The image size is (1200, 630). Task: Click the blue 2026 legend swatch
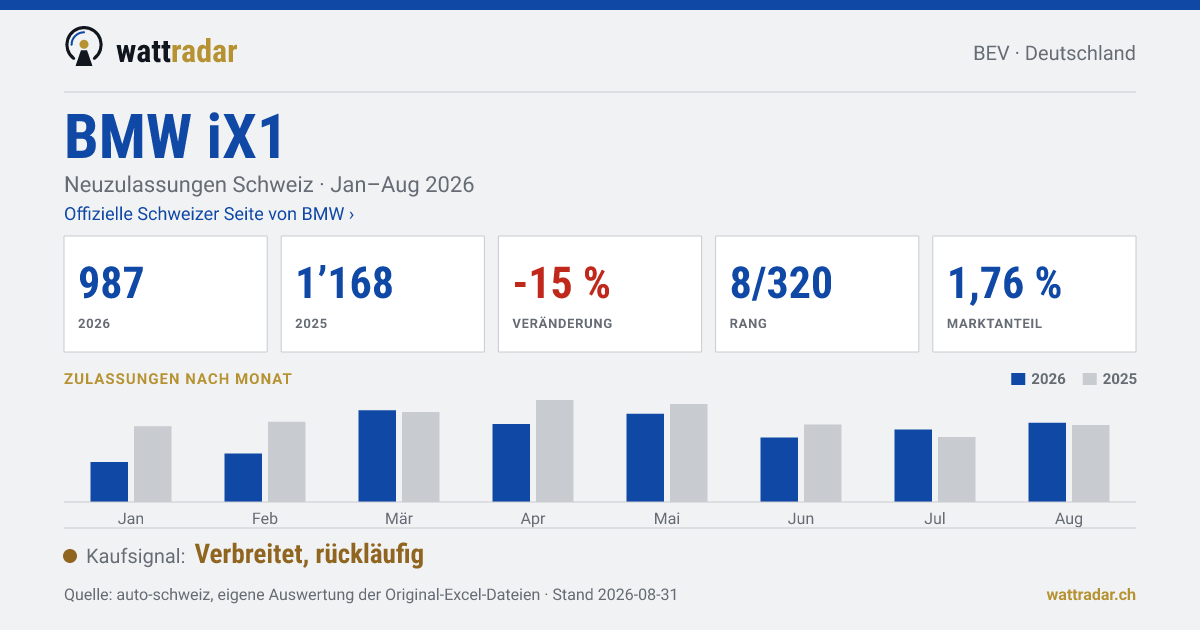[1019, 379]
